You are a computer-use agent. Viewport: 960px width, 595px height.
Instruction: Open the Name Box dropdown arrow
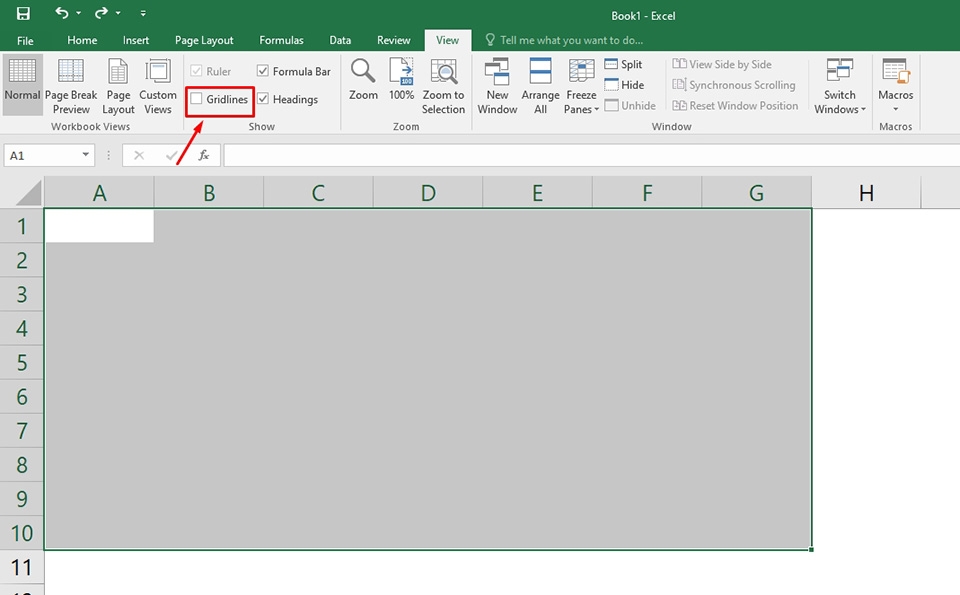[86, 155]
